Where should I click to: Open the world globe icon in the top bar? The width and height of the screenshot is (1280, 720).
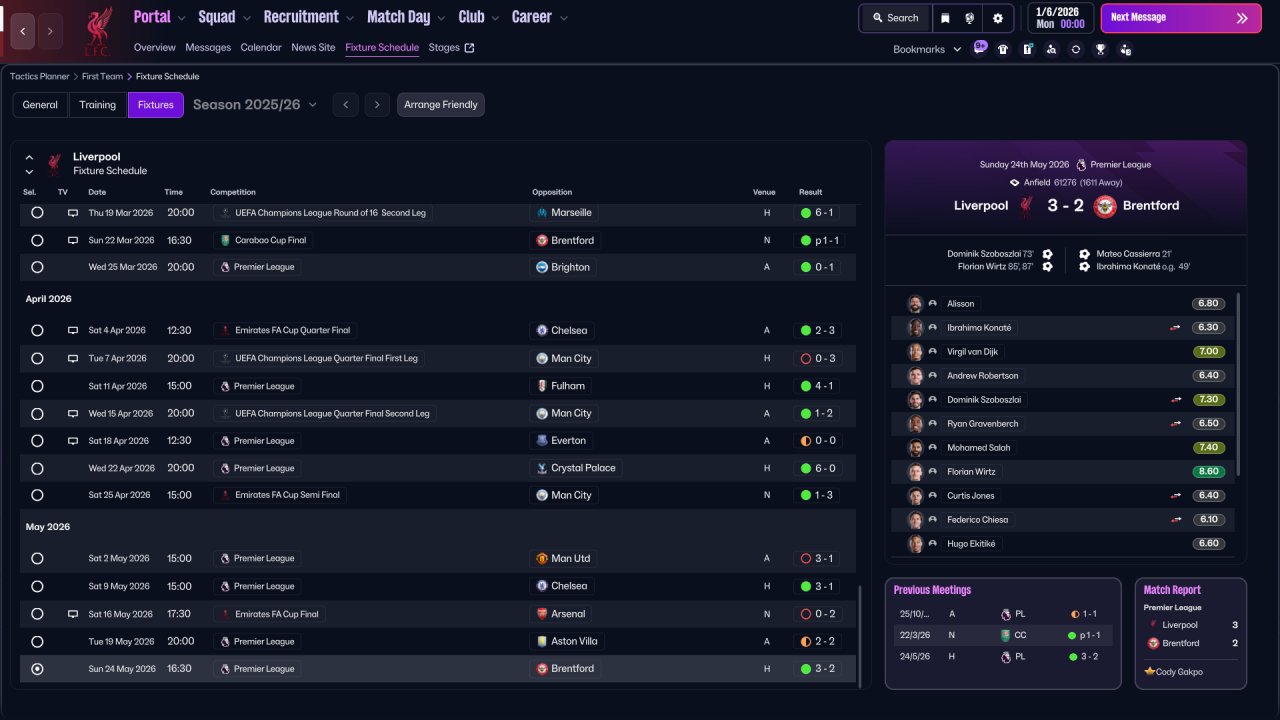pyautogui.click(x=970, y=18)
